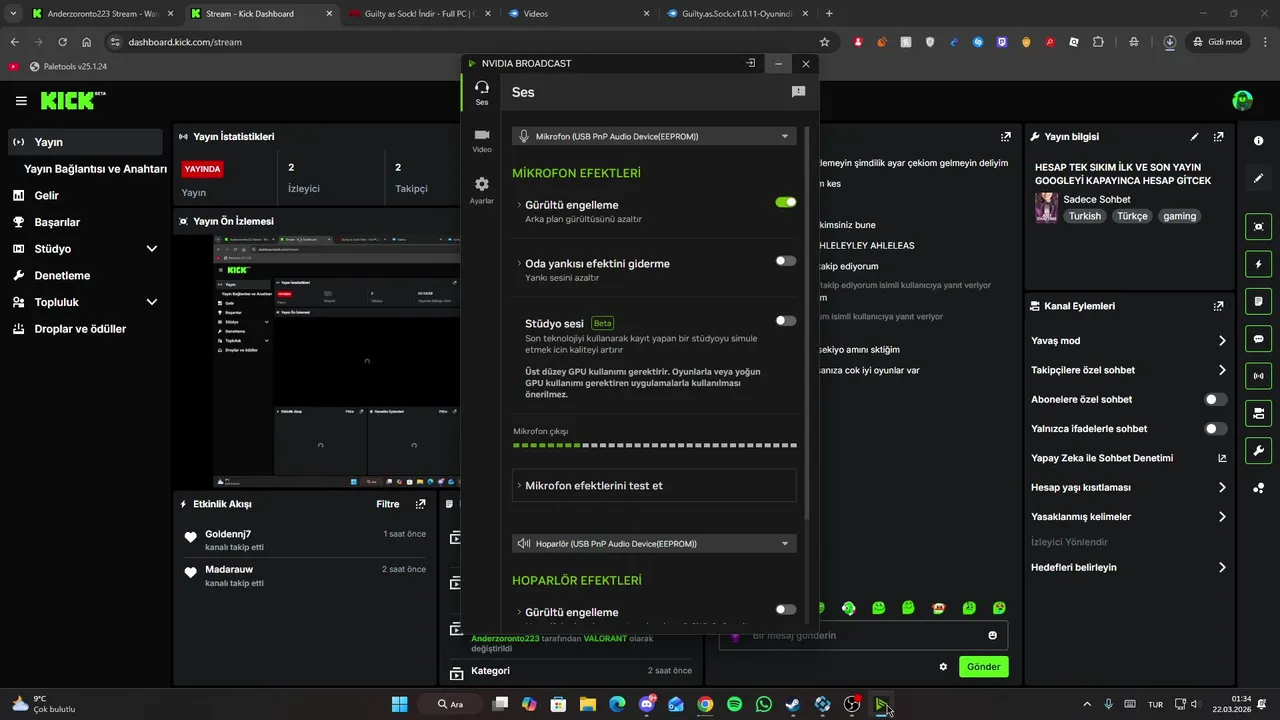Click the stream preview thumbnail
The height and width of the screenshot is (720, 1280).
coord(337,362)
